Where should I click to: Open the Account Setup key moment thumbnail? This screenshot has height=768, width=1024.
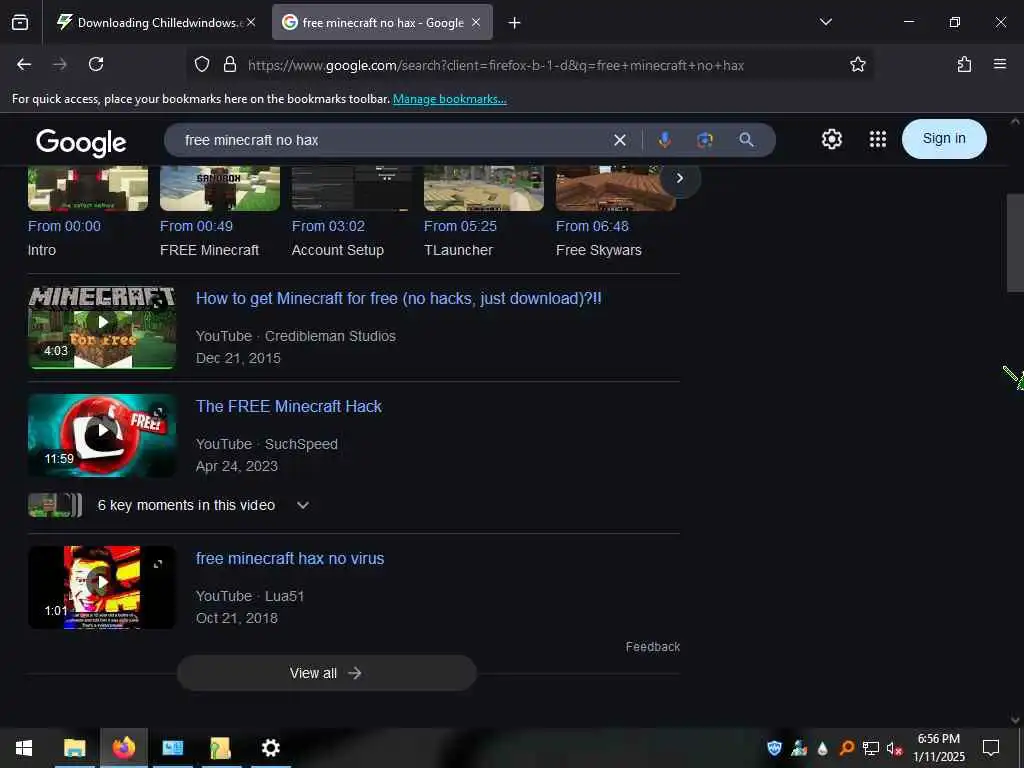point(351,188)
